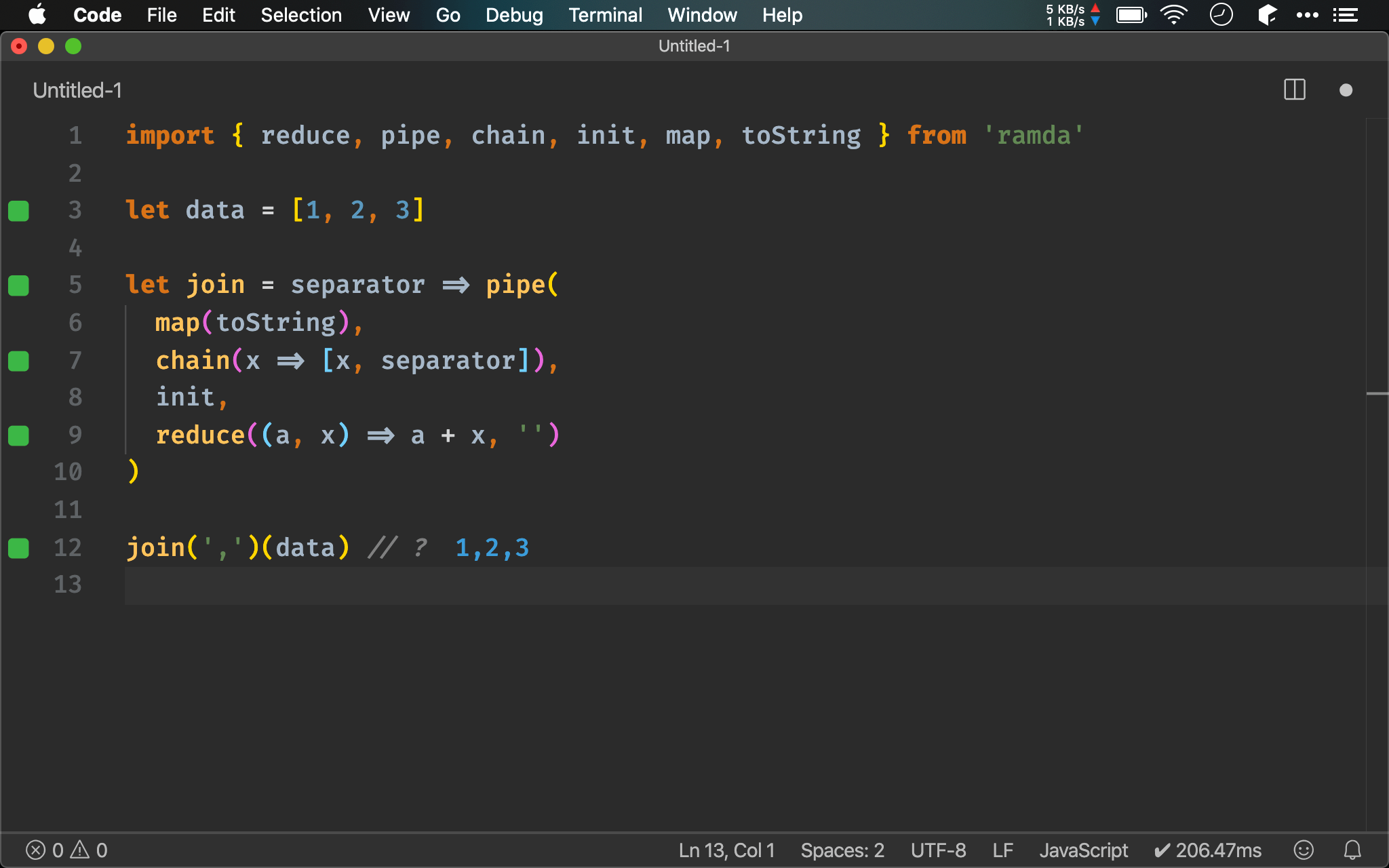Click line number 10 in gutter
Viewport: 1389px width, 868px height.
point(68,472)
